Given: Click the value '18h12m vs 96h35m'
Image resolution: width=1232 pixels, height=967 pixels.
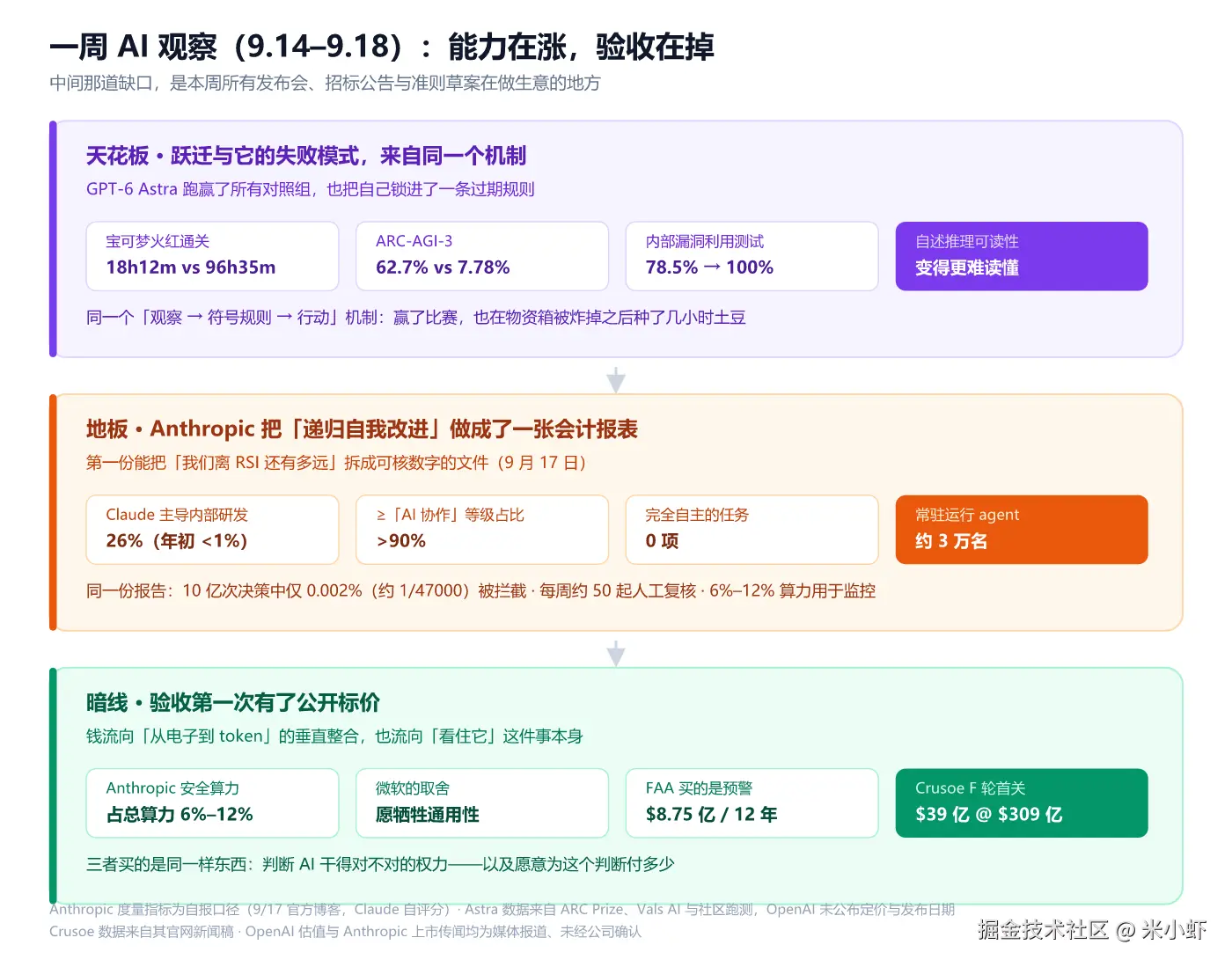Looking at the screenshot, I should tap(191, 267).
